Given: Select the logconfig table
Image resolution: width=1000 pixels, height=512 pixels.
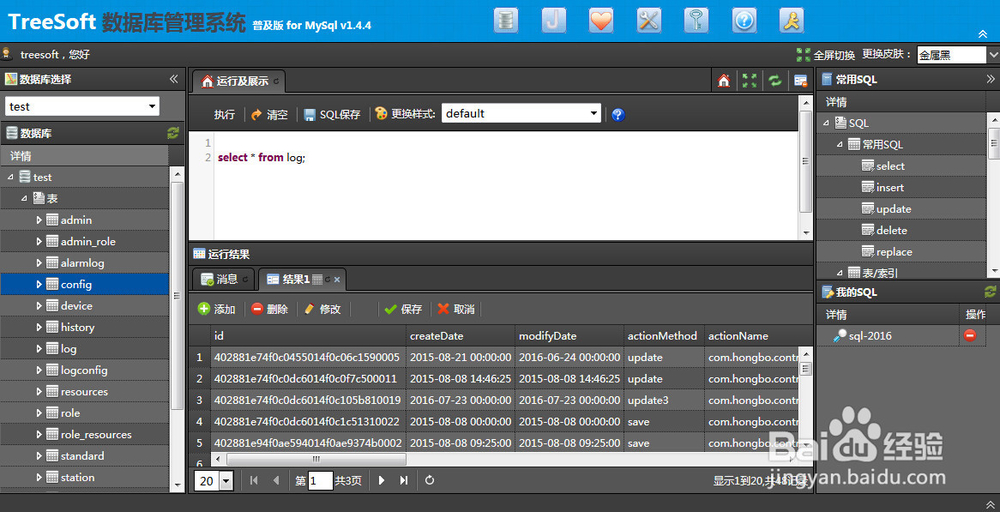Looking at the screenshot, I should tap(84, 370).
